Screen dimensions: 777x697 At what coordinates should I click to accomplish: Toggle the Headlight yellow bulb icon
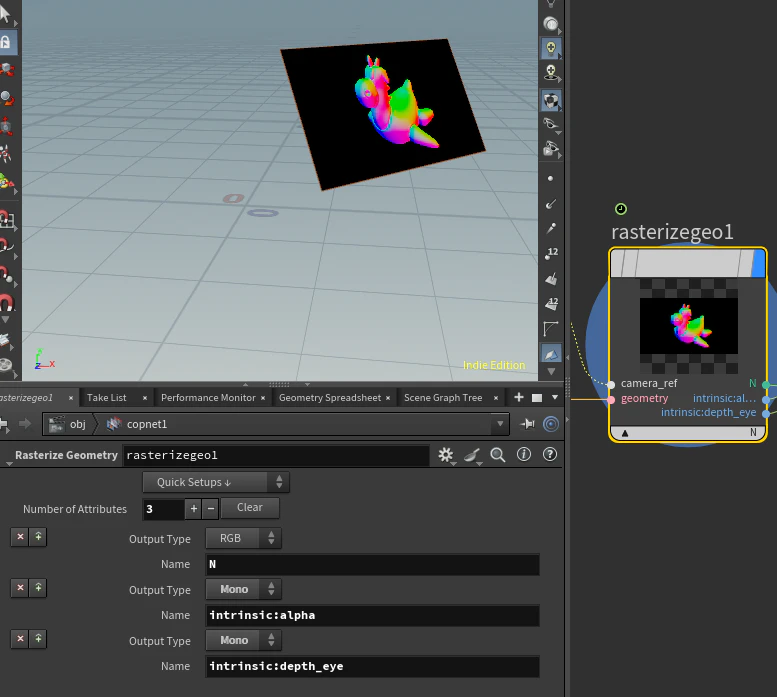tap(551, 48)
